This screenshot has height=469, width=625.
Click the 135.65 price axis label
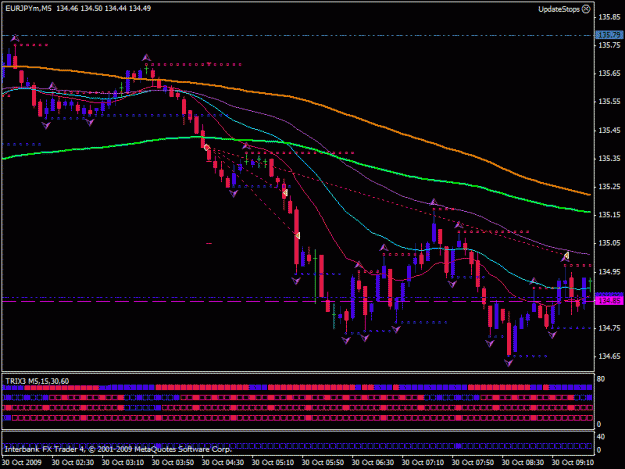[609, 73]
